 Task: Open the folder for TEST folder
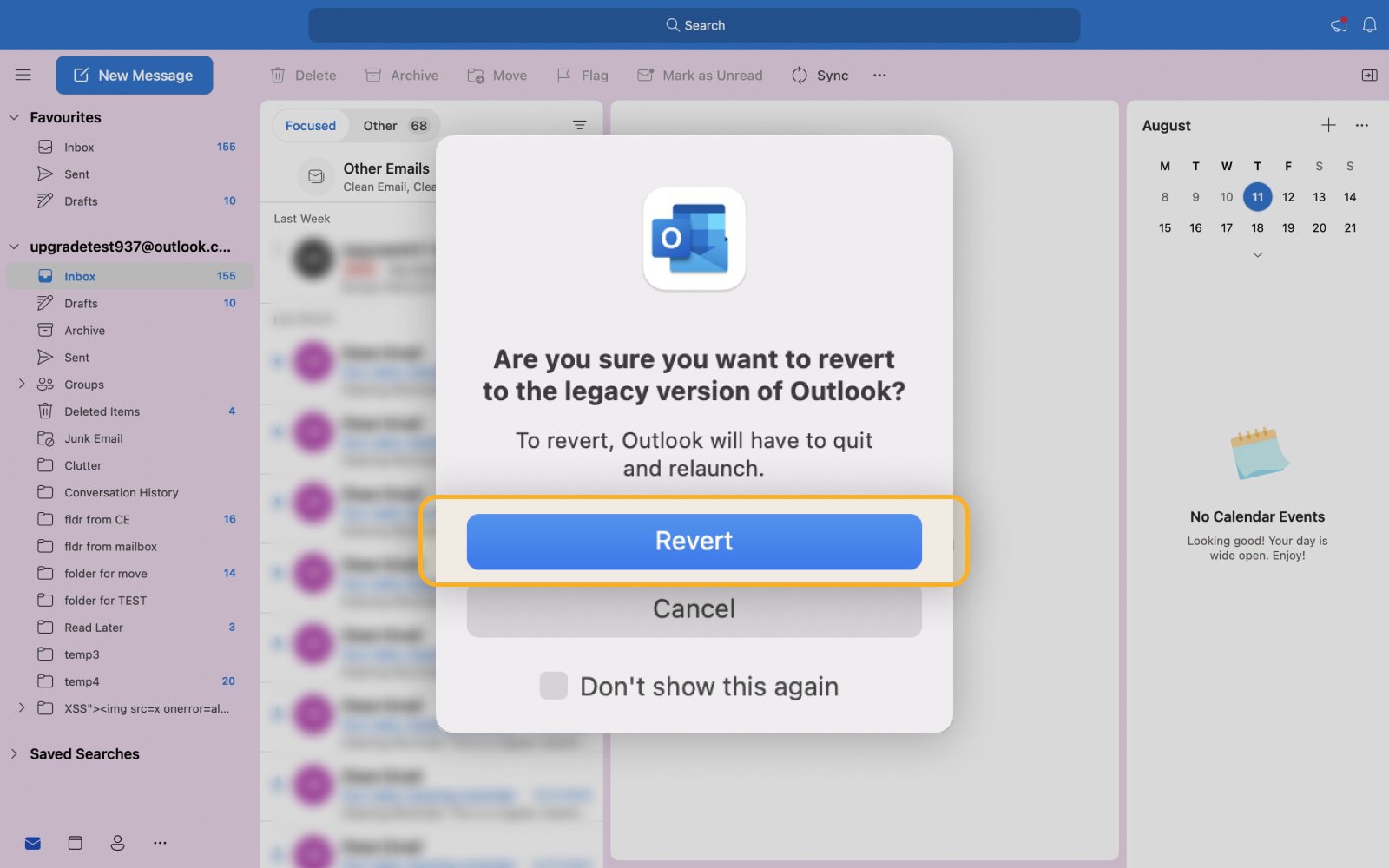[x=130, y=600]
